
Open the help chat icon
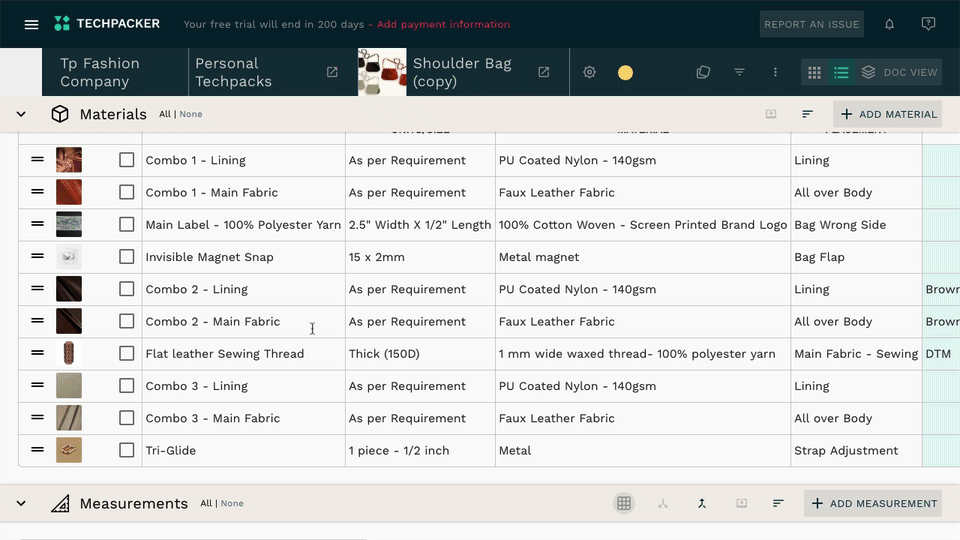coord(928,24)
